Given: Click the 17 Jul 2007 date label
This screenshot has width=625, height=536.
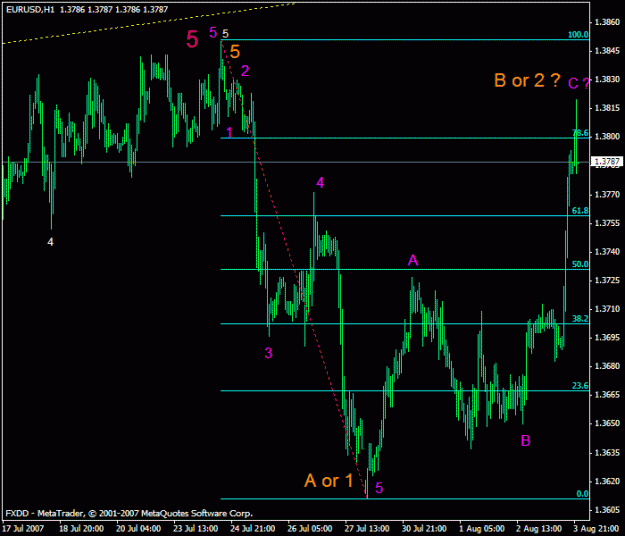Looking at the screenshot, I should (x=23, y=529).
